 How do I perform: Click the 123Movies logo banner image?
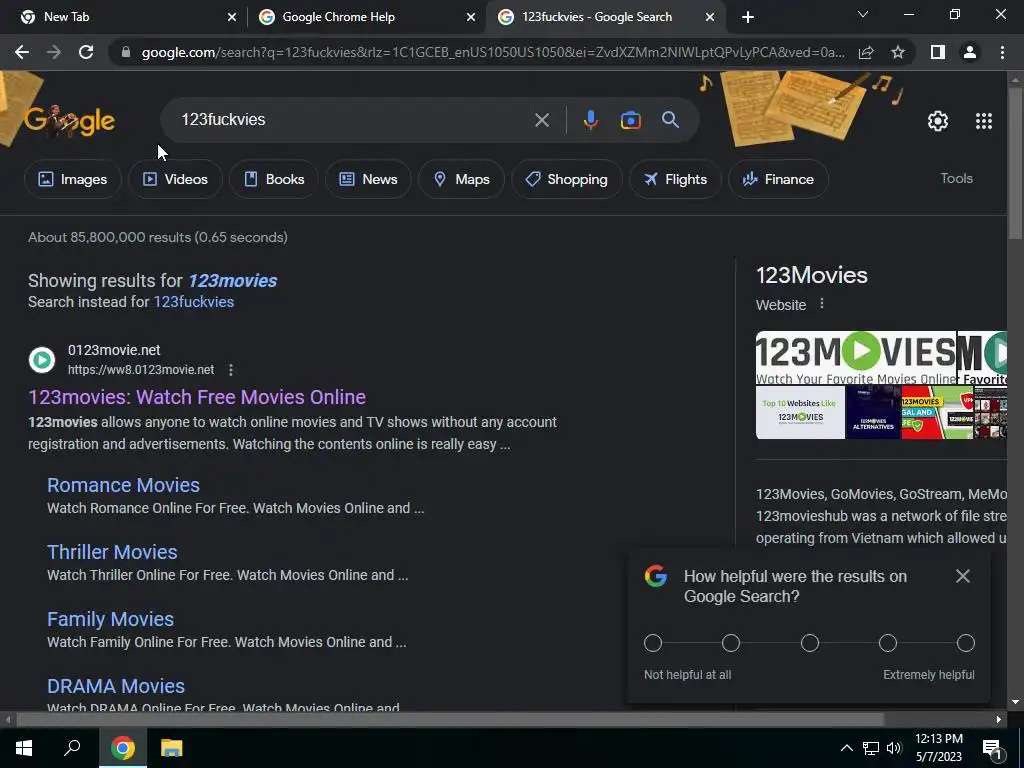click(x=856, y=358)
